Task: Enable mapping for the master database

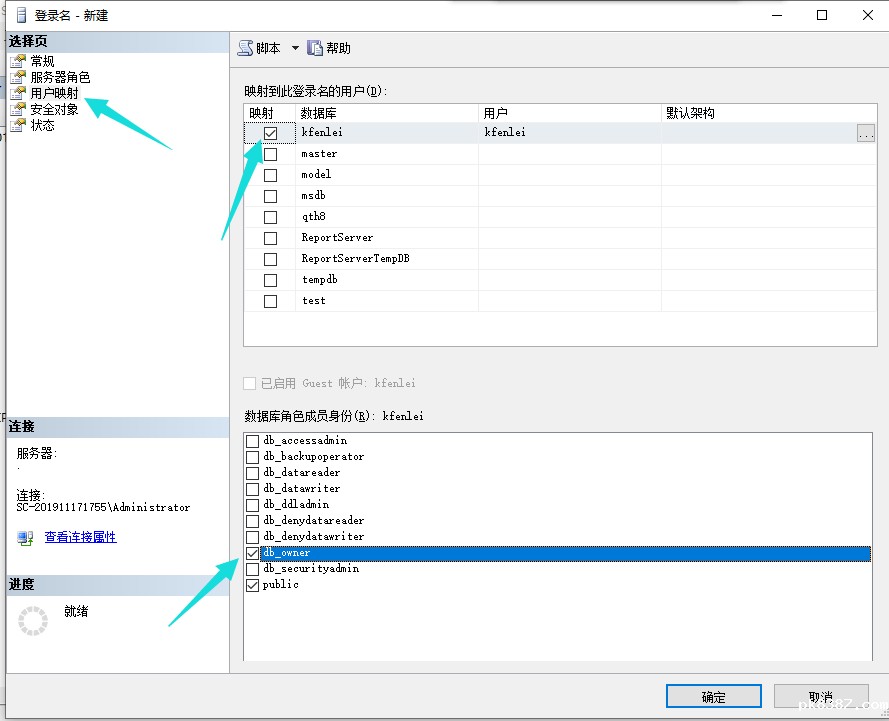Action: click(x=270, y=154)
